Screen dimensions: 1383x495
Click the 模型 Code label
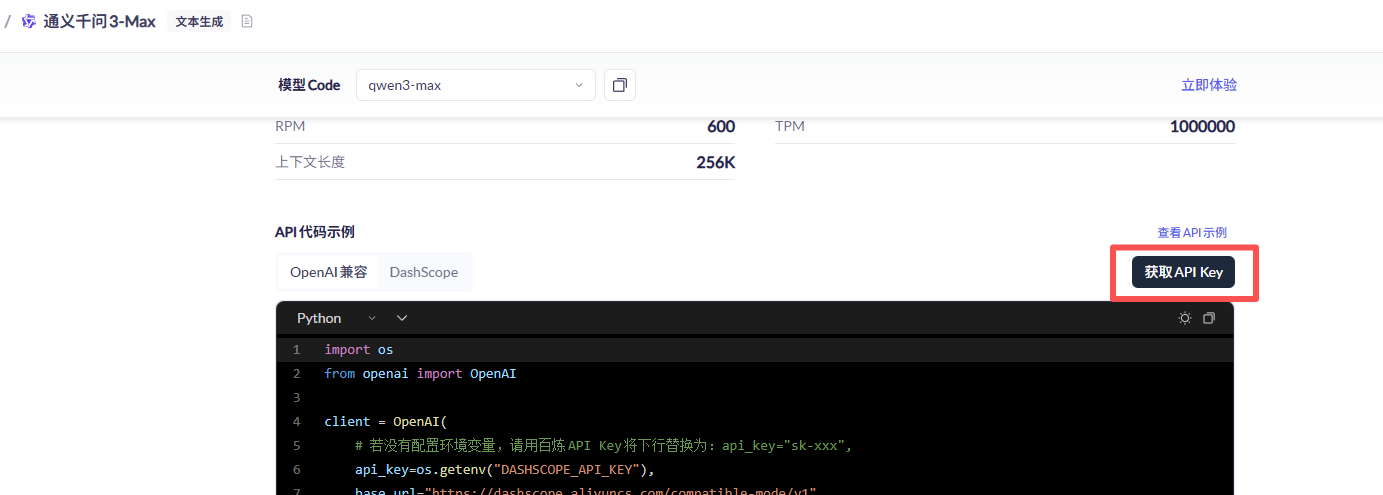tap(309, 85)
